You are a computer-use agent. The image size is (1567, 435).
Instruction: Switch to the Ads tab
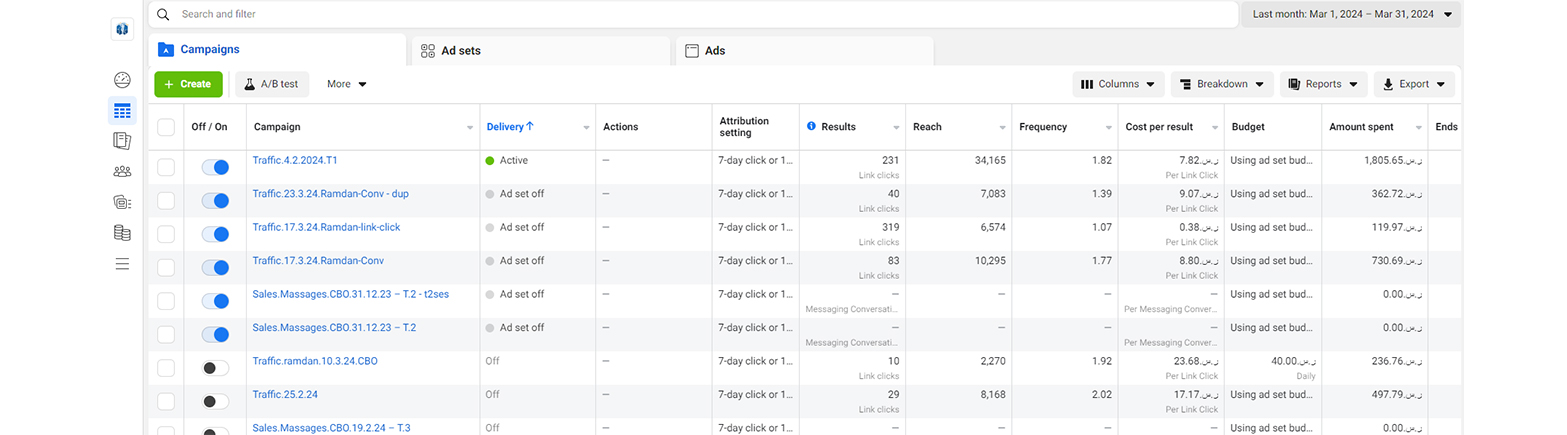pos(804,51)
